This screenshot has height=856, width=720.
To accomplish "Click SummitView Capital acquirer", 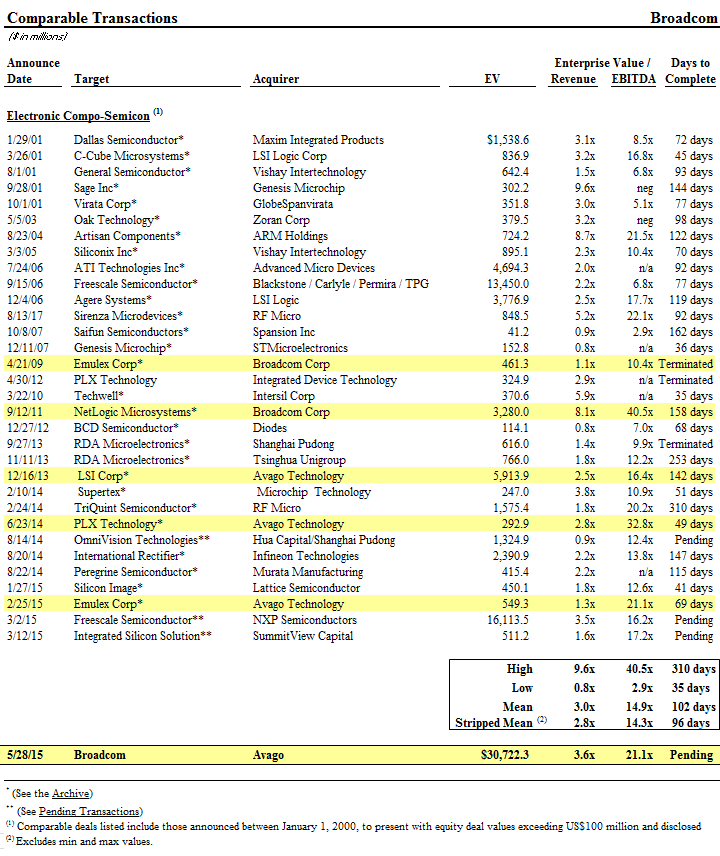I will [x=303, y=635].
